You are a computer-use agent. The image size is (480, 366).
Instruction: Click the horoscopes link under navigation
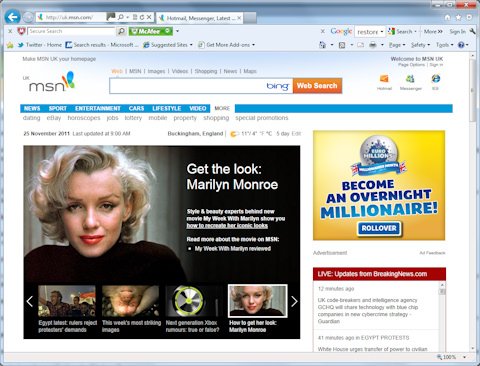click(84, 118)
